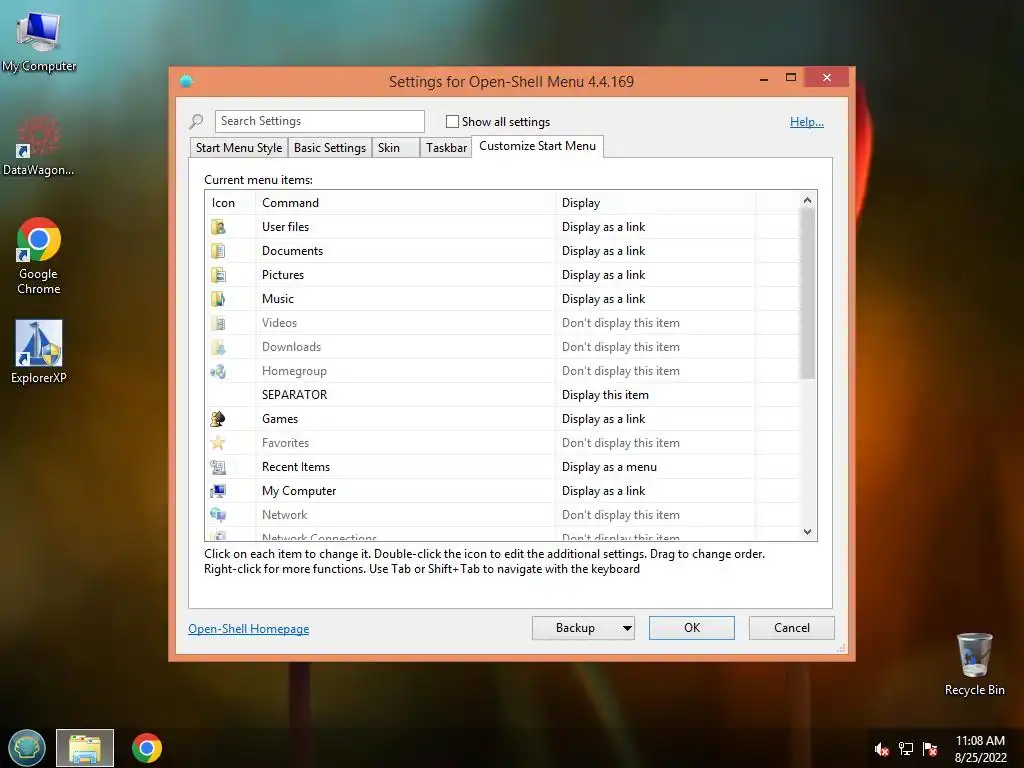Open the Help link

coord(807,121)
